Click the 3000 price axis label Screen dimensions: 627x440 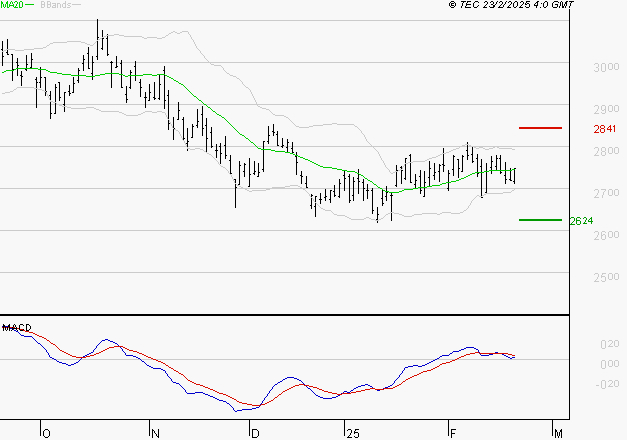pyautogui.click(x=606, y=67)
